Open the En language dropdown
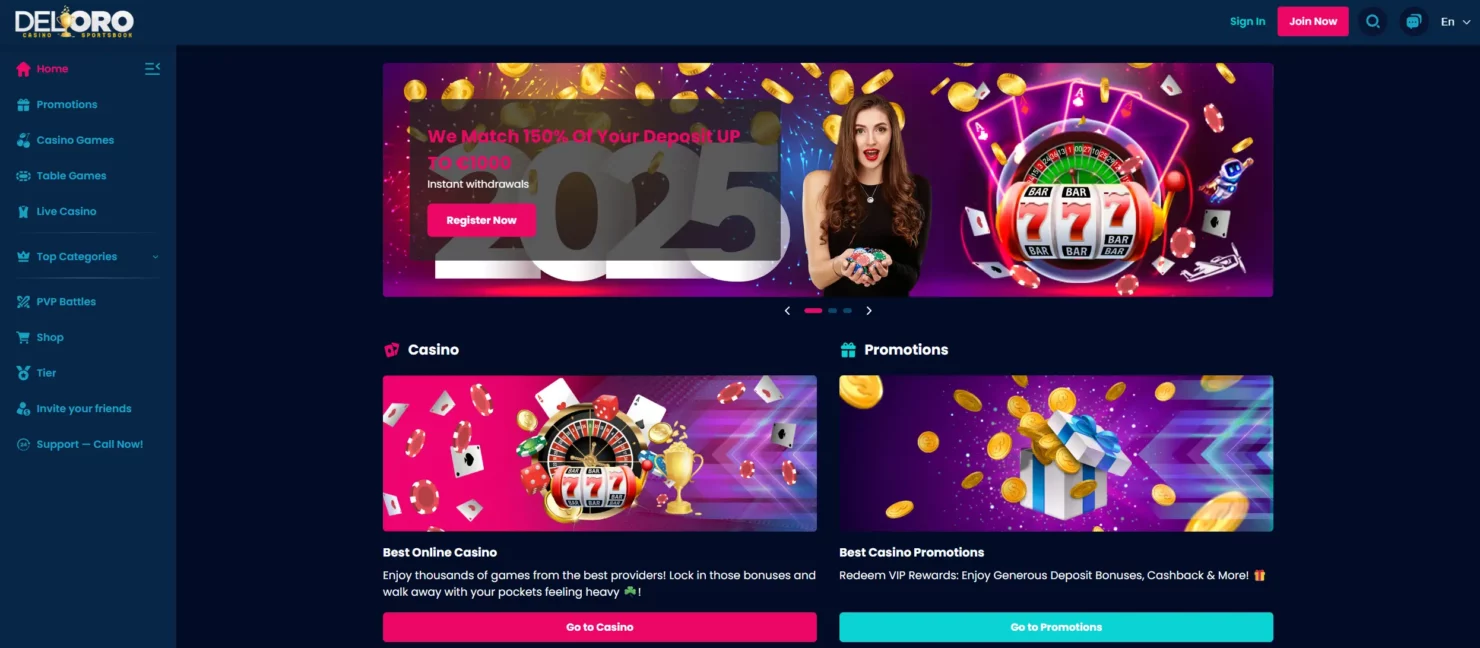Viewport: 1480px width, 648px height. (1455, 21)
